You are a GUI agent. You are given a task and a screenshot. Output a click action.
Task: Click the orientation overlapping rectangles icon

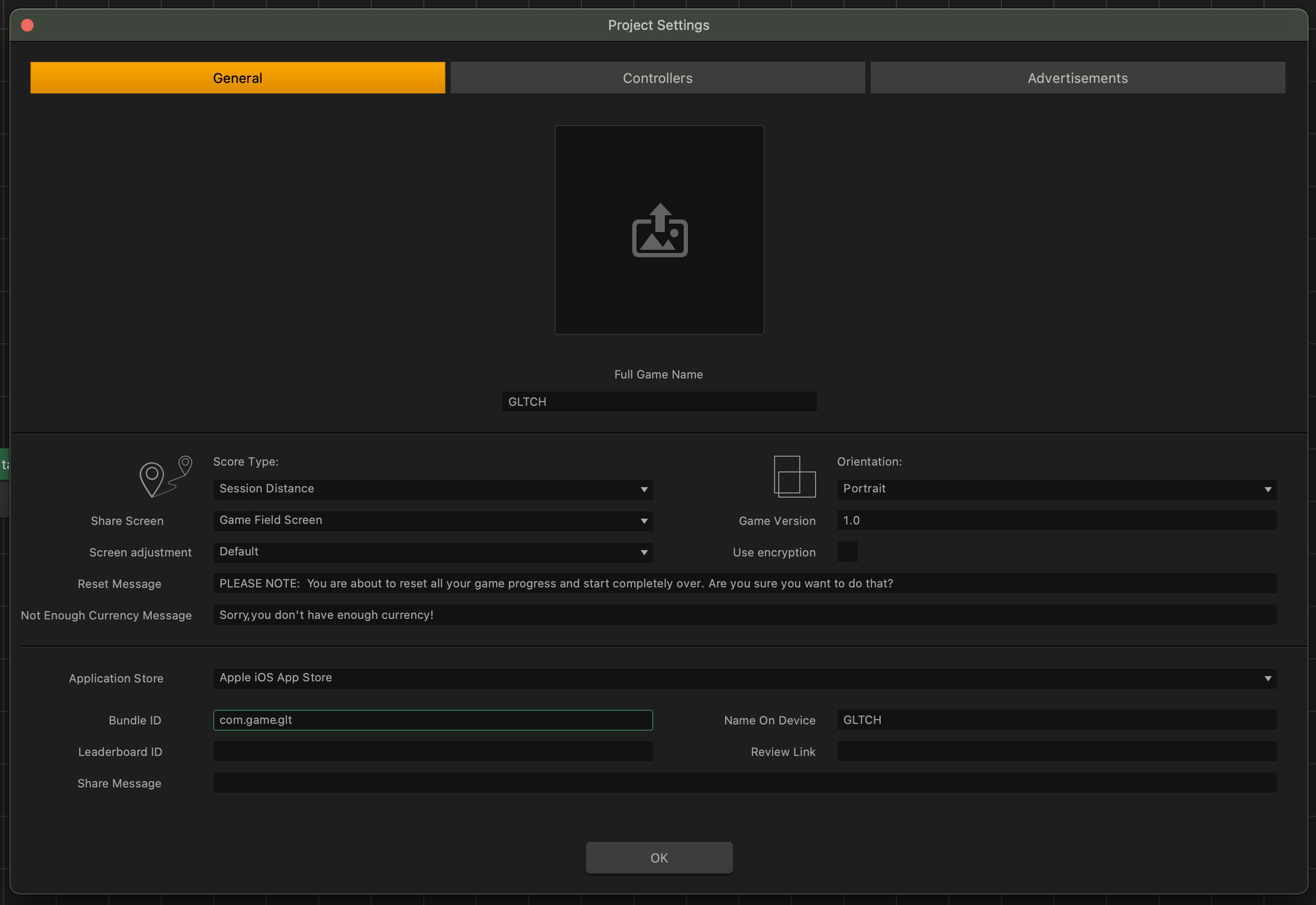pos(794,476)
